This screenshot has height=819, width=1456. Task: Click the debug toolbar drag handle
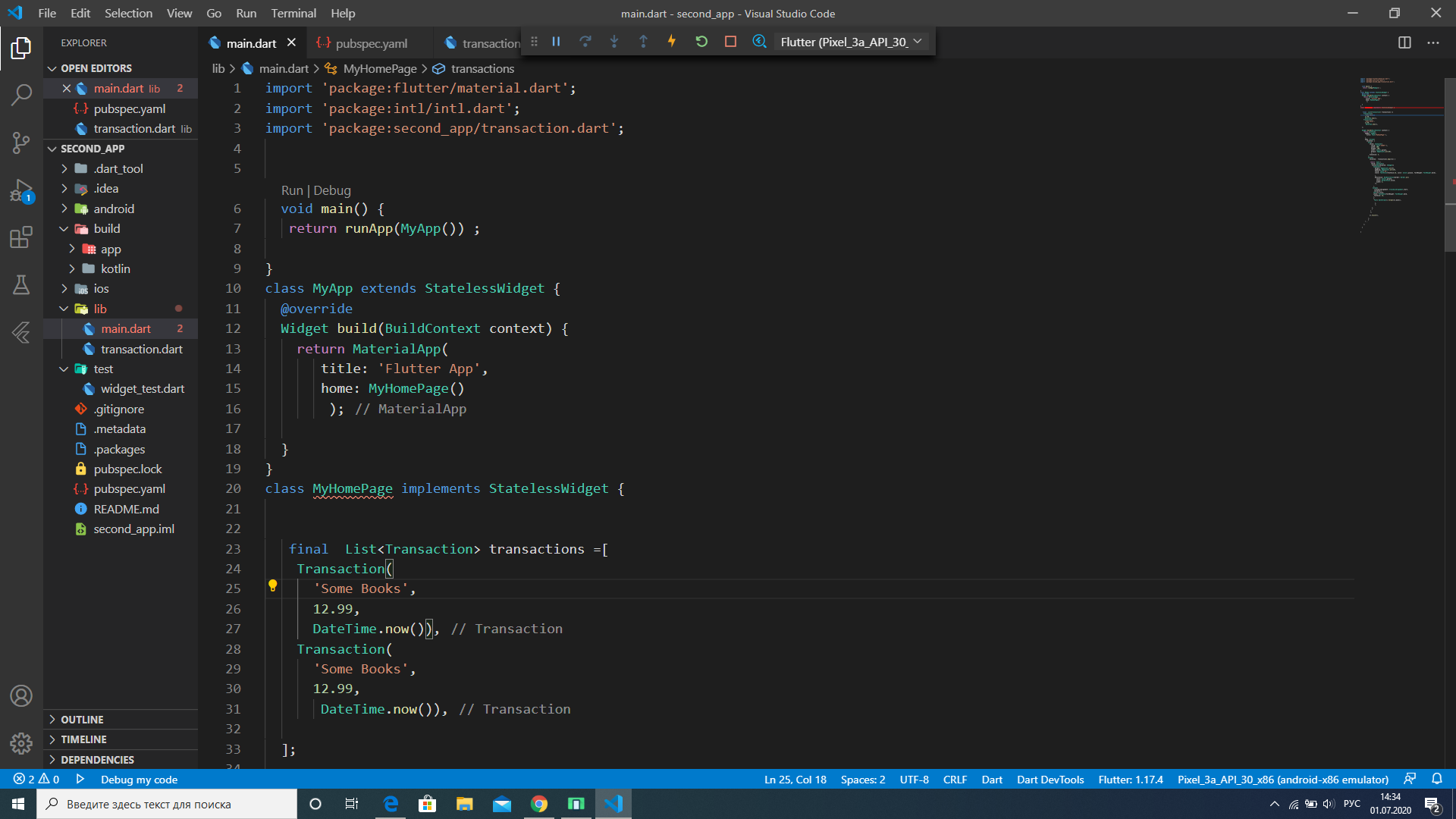534,42
